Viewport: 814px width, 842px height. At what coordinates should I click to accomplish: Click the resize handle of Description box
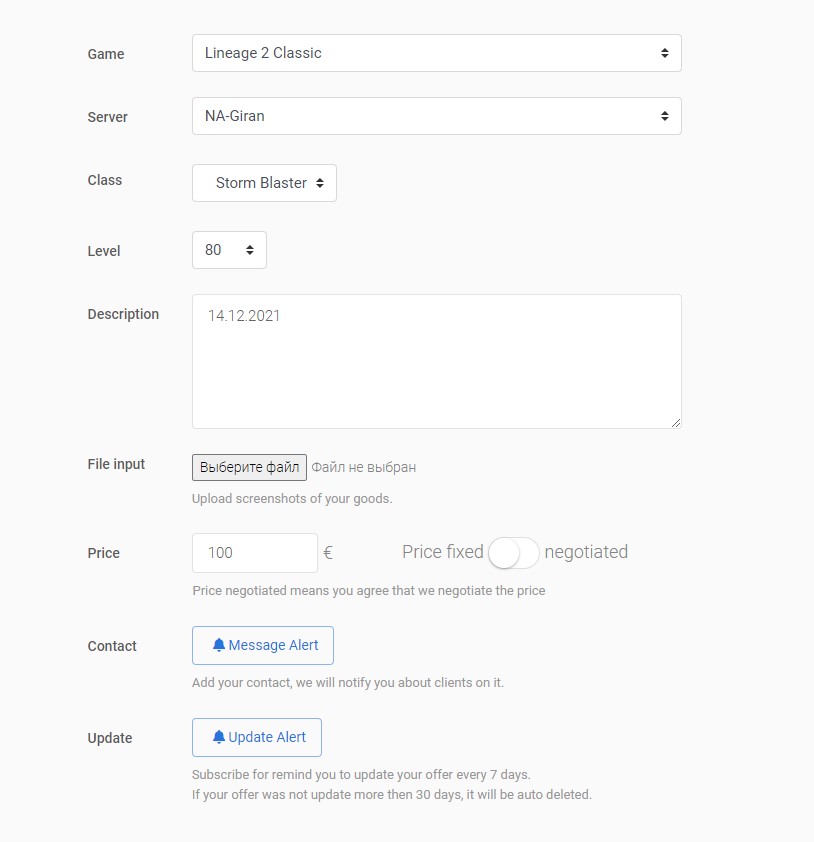pos(675,422)
